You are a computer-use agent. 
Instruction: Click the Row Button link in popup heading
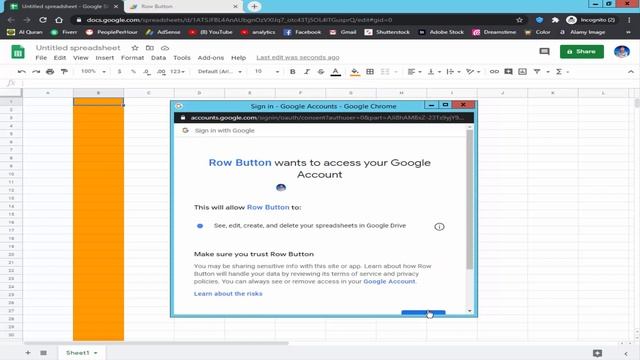coord(240,162)
